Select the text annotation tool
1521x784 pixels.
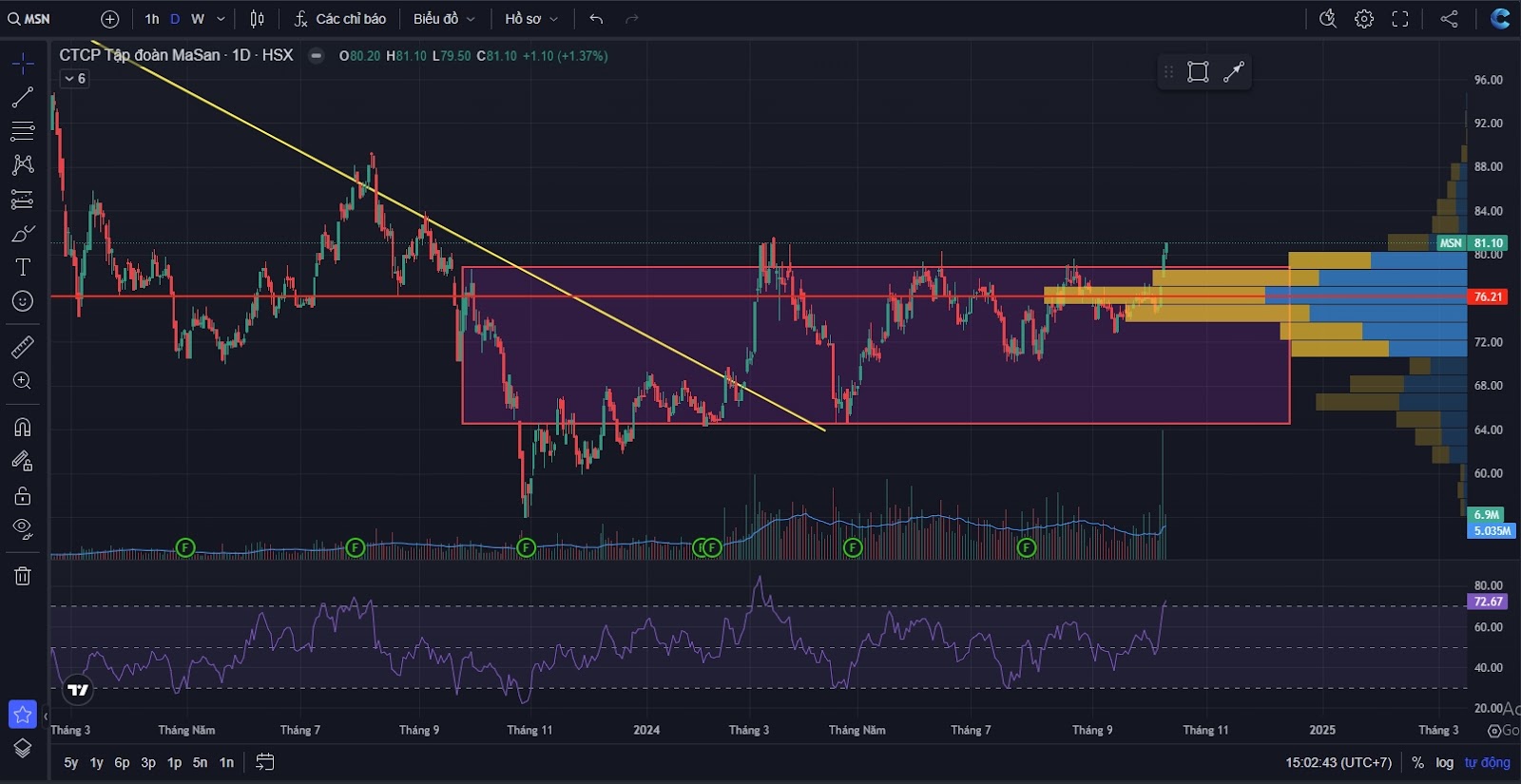tap(23, 267)
